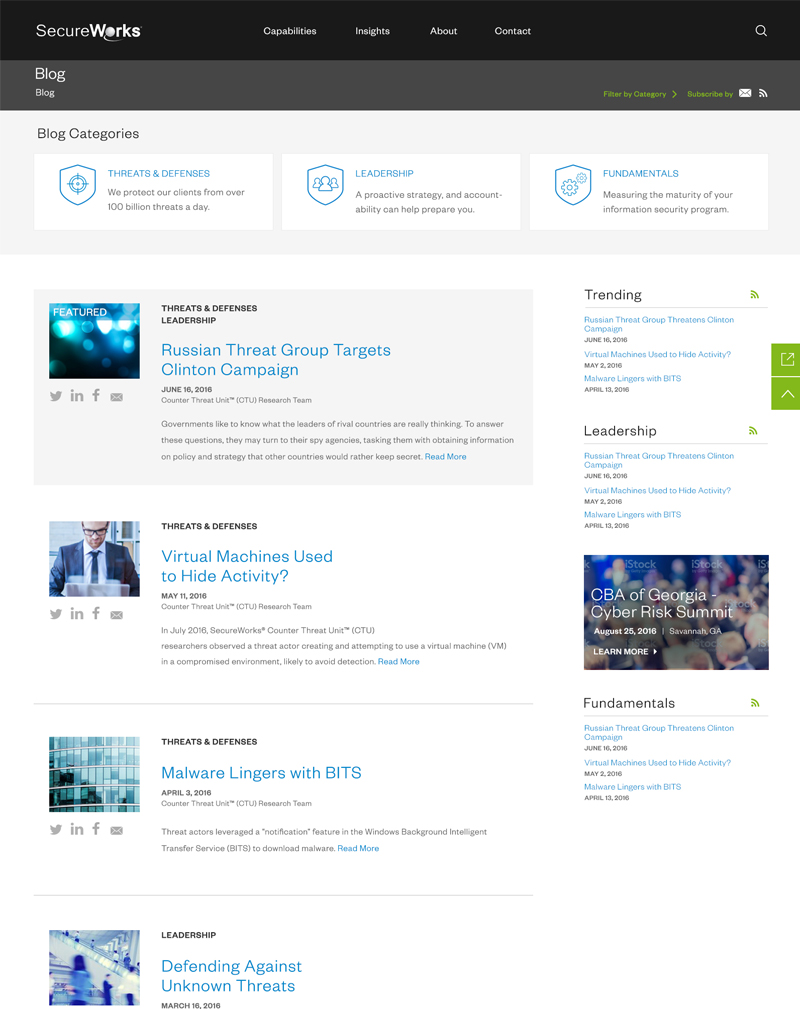This screenshot has height=1009, width=800.
Task: Share Malware Lingers post on LinkedIn
Action: (77, 829)
